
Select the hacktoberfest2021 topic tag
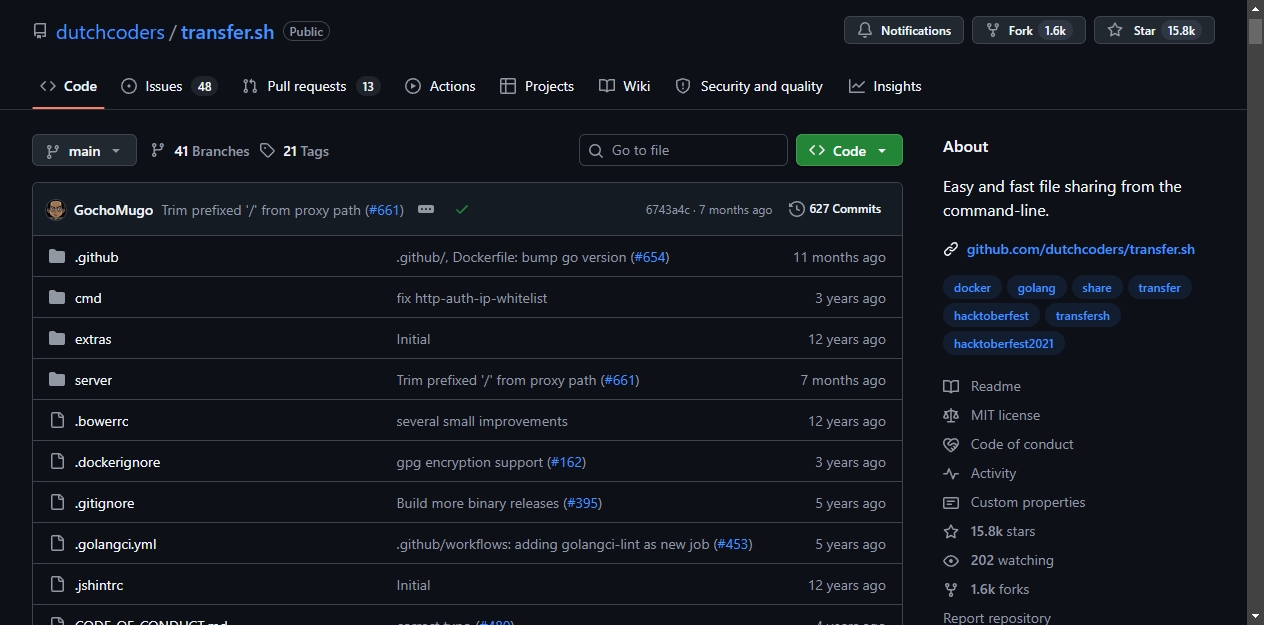[x=1004, y=344]
